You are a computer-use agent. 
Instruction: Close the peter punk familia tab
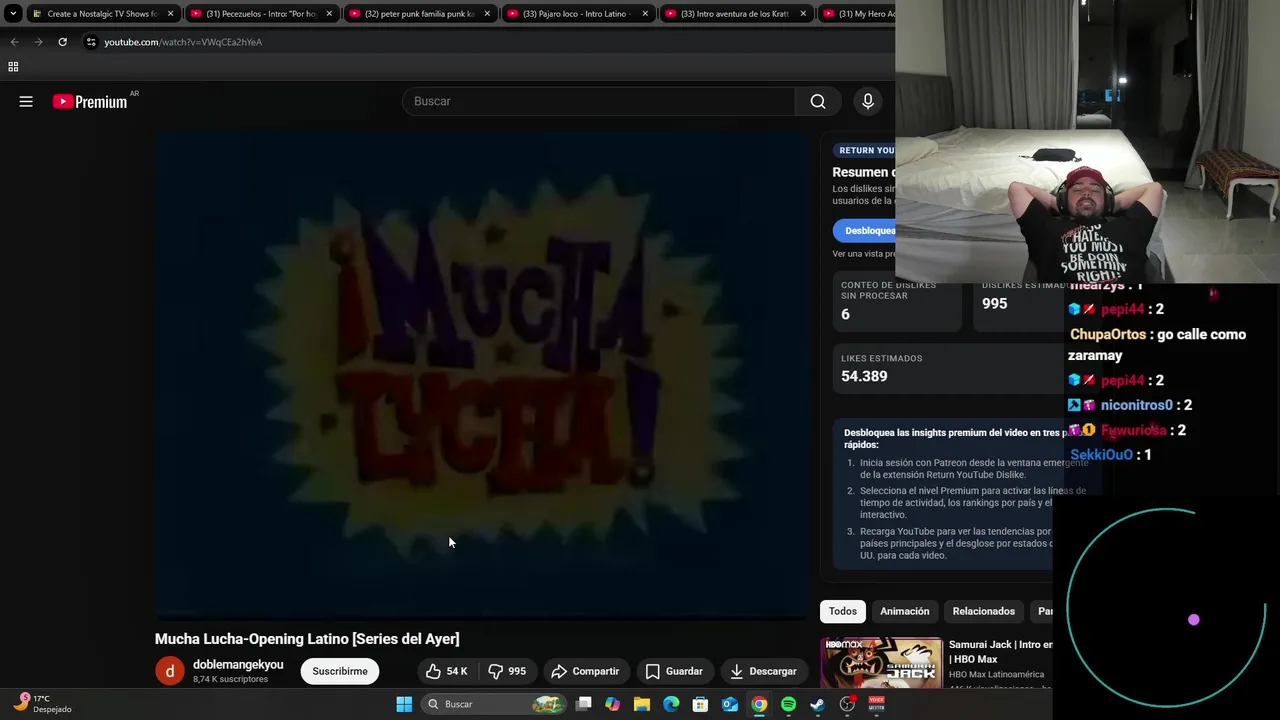[487, 14]
